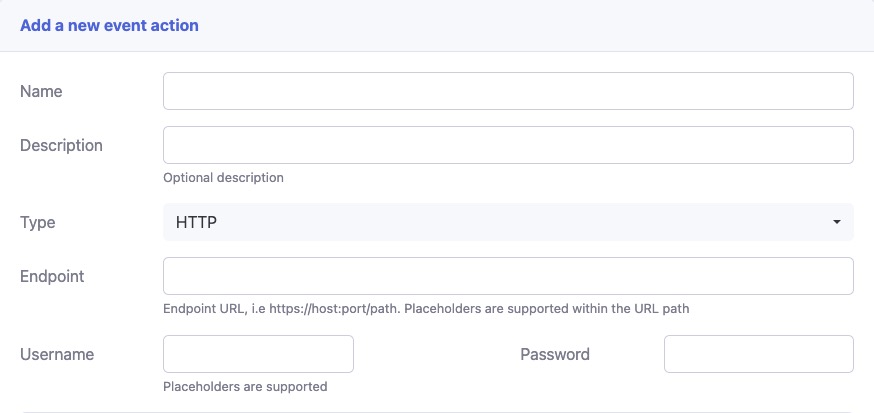The image size is (874, 413).
Task: Click "Placeholders are supported" hint under Username
Action: coord(245,386)
